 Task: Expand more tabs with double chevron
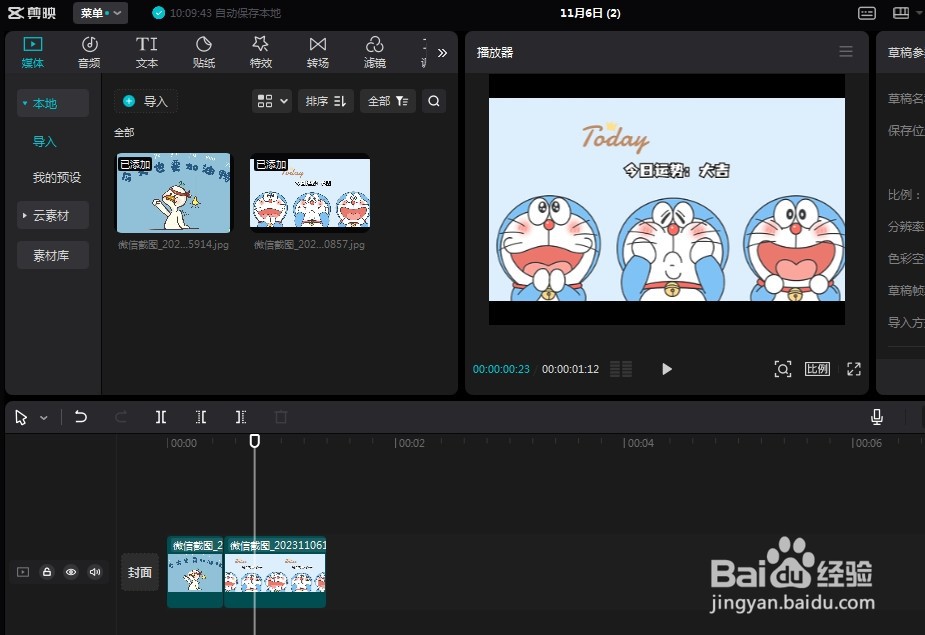click(442, 53)
